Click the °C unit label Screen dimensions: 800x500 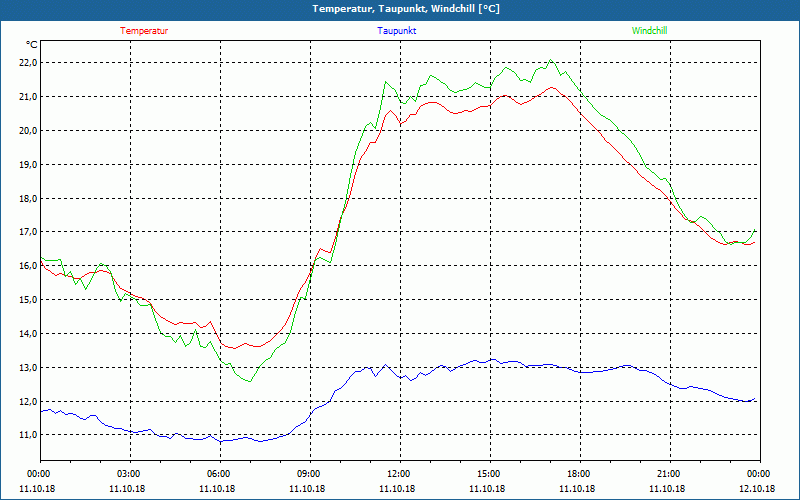click(31, 45)
